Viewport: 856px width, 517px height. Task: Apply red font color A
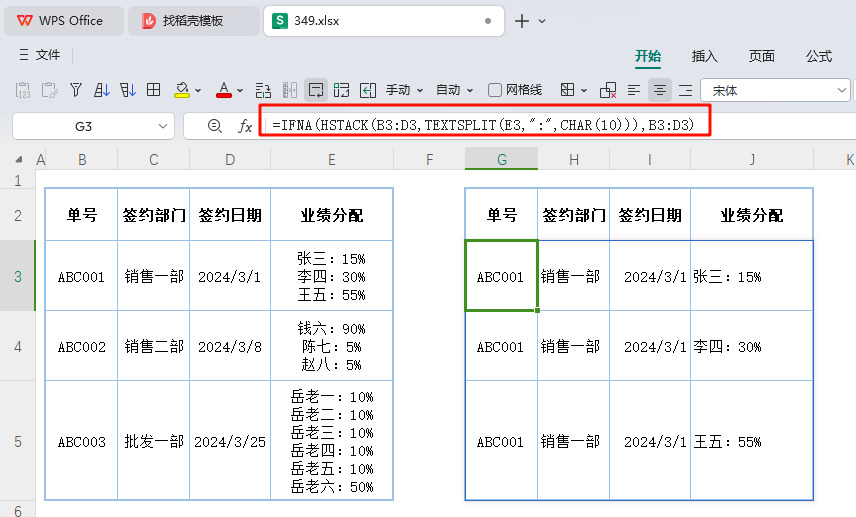pyautogui.click(x=223, y=90)
